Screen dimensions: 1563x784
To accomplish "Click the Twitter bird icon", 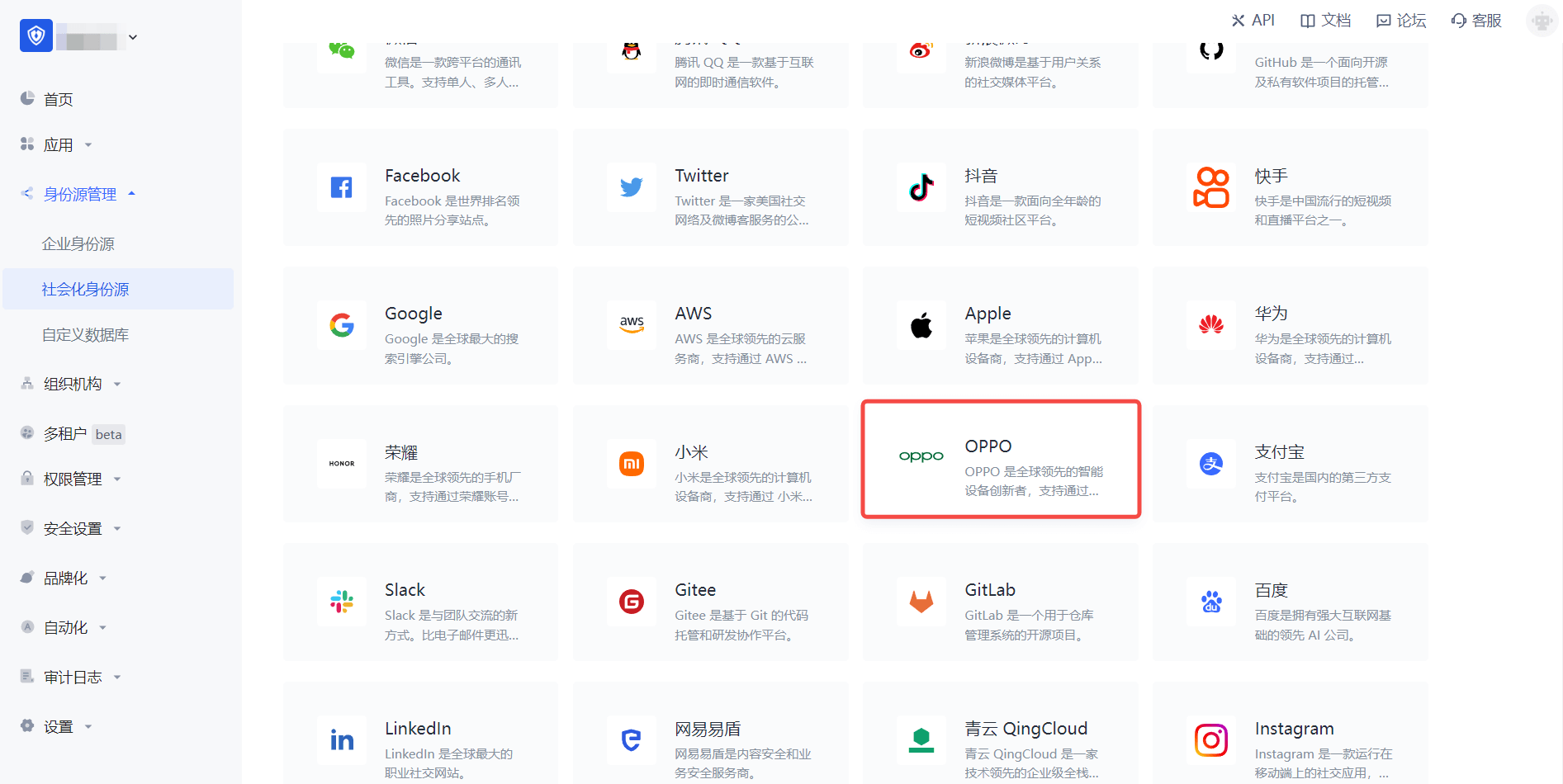I will tap(632, 187).
